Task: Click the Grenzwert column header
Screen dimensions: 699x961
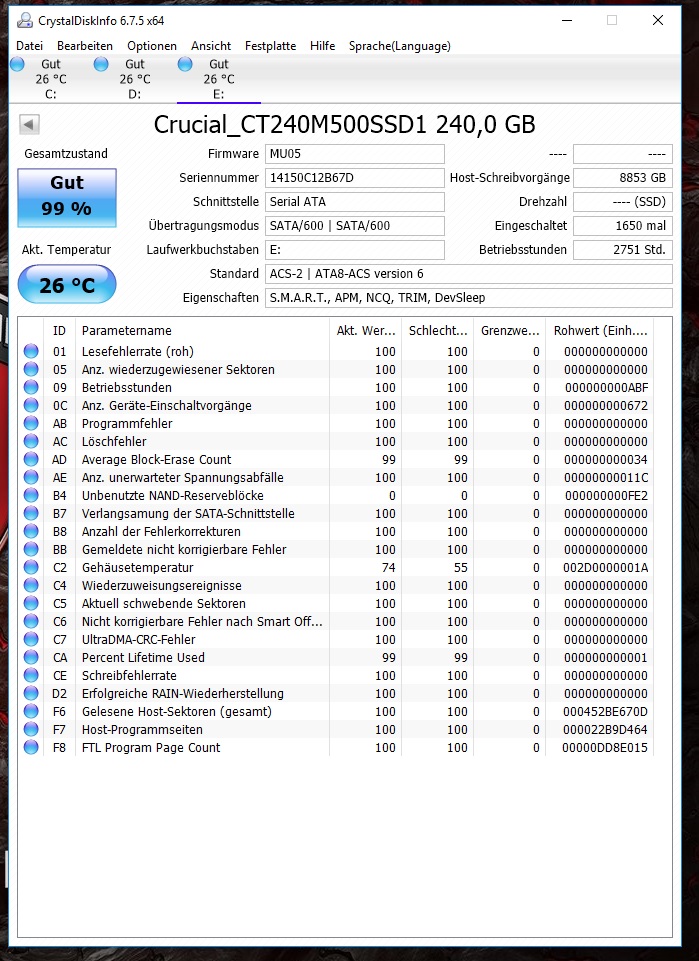Action: click(510, 330)
